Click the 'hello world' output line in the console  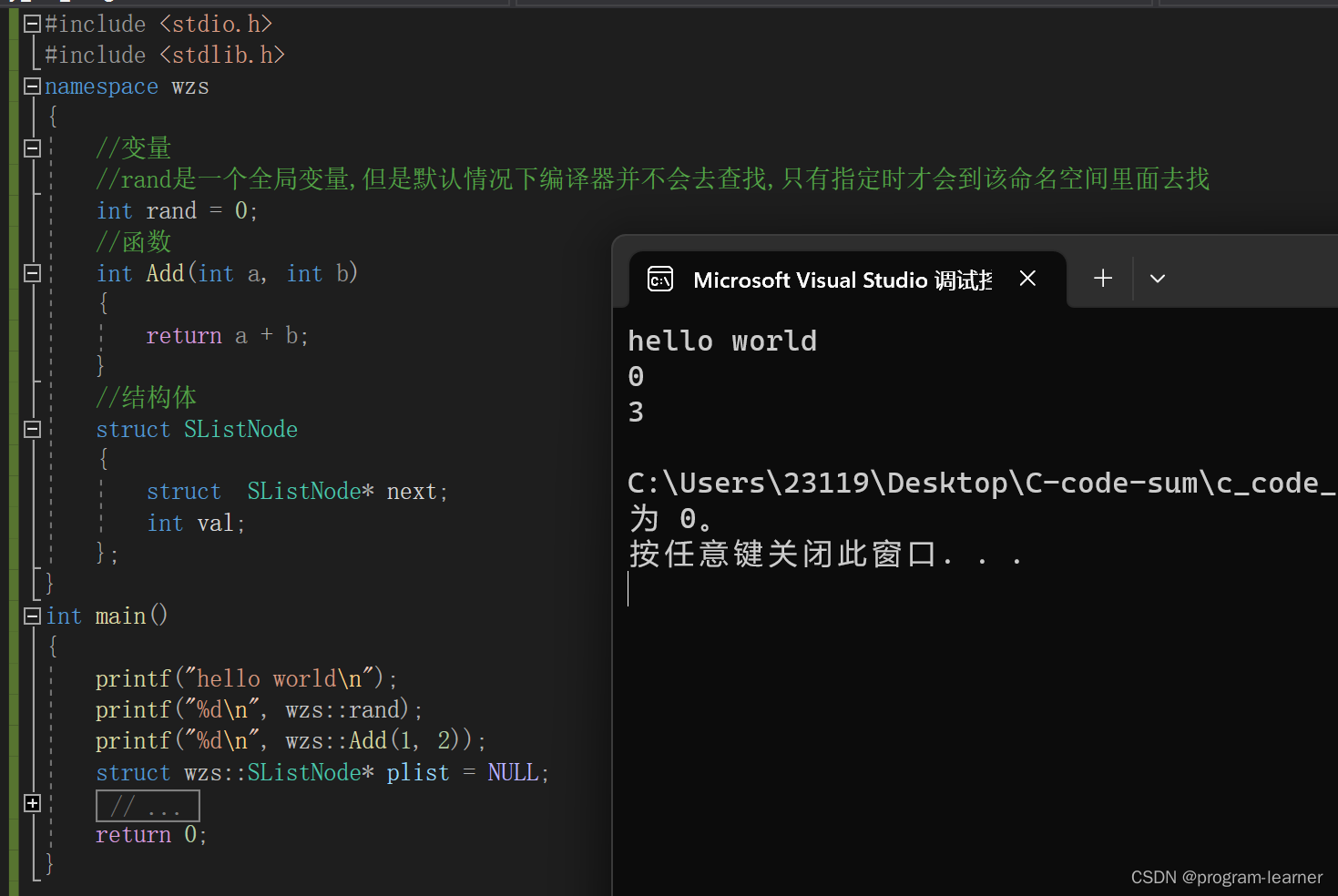[722, 341]
